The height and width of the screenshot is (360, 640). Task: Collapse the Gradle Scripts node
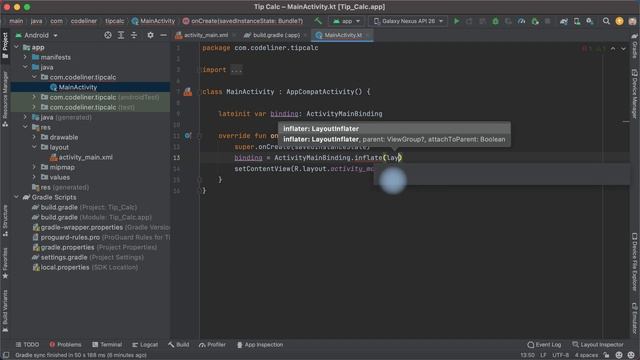17,197
